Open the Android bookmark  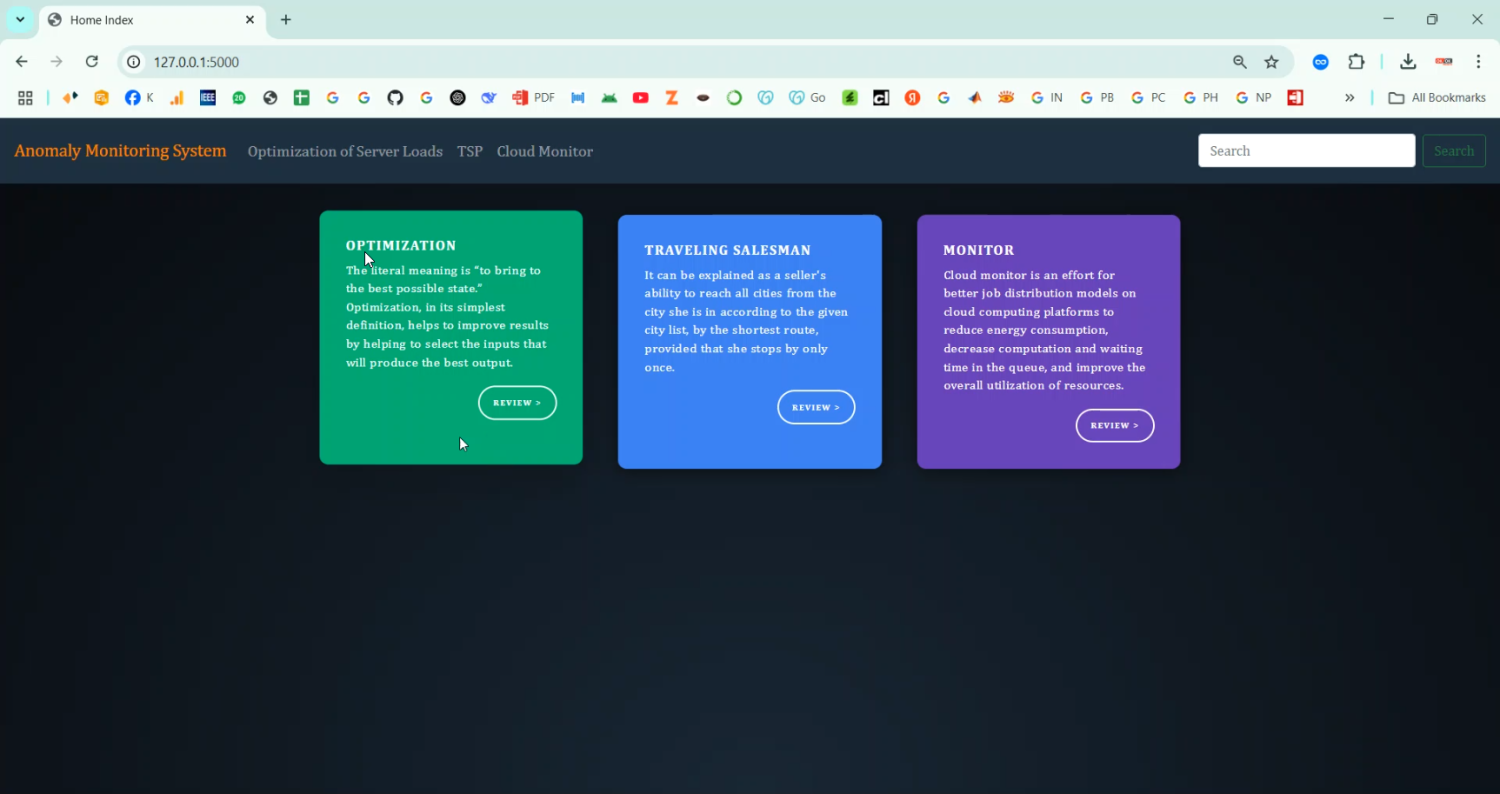click(609, 98)
